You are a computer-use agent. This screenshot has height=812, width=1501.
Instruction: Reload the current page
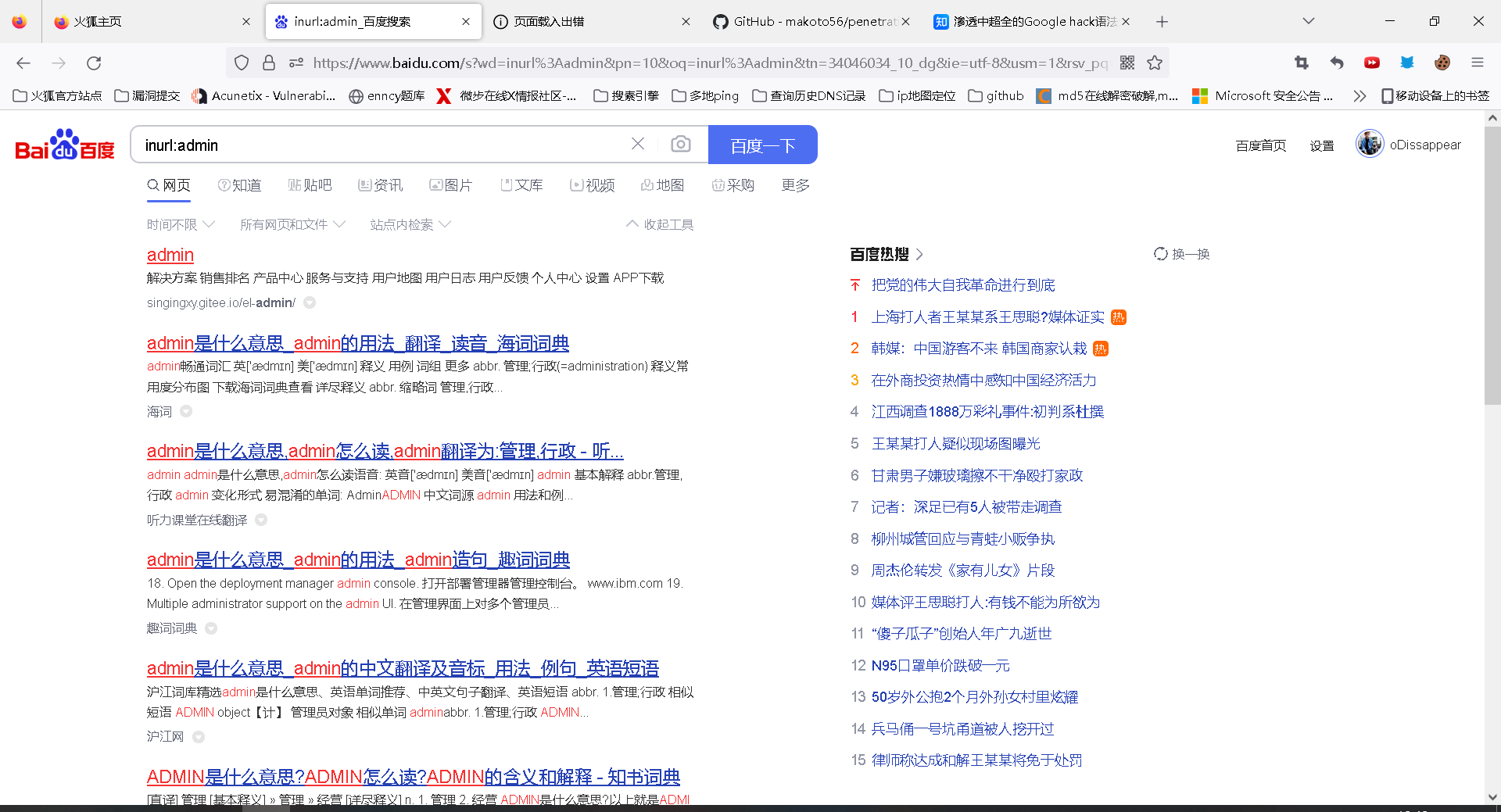point(94,63)
